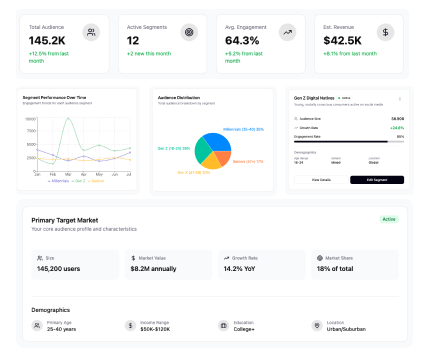The width and height of the screenshot is (425, 363).
Task: Toggle the Seniors legend entry in line chart
Action: [x=96, y=181]
